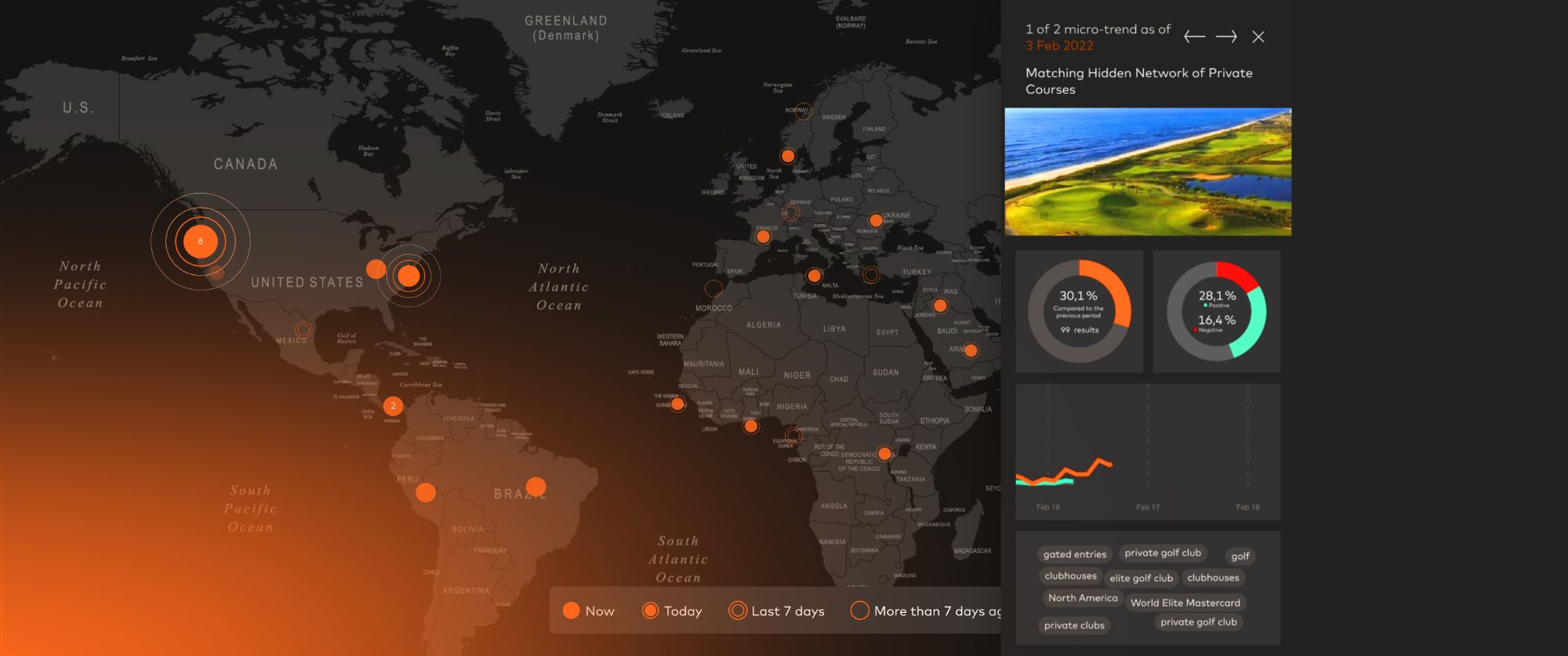
Task: Toggle the Last 7 days filter
Action: (x=776, y=611)
